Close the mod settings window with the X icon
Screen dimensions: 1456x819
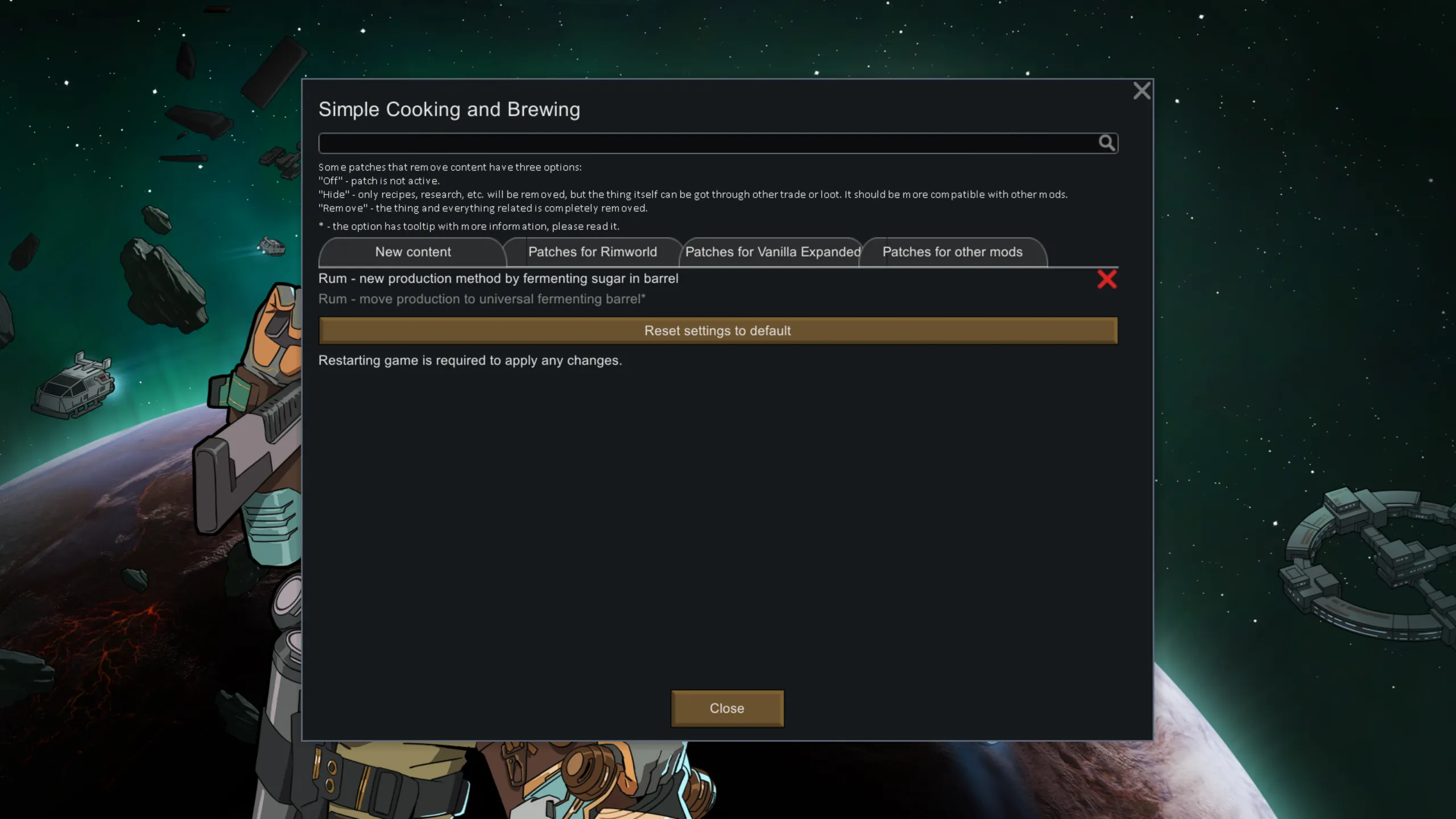click(x=1141, y=90)
